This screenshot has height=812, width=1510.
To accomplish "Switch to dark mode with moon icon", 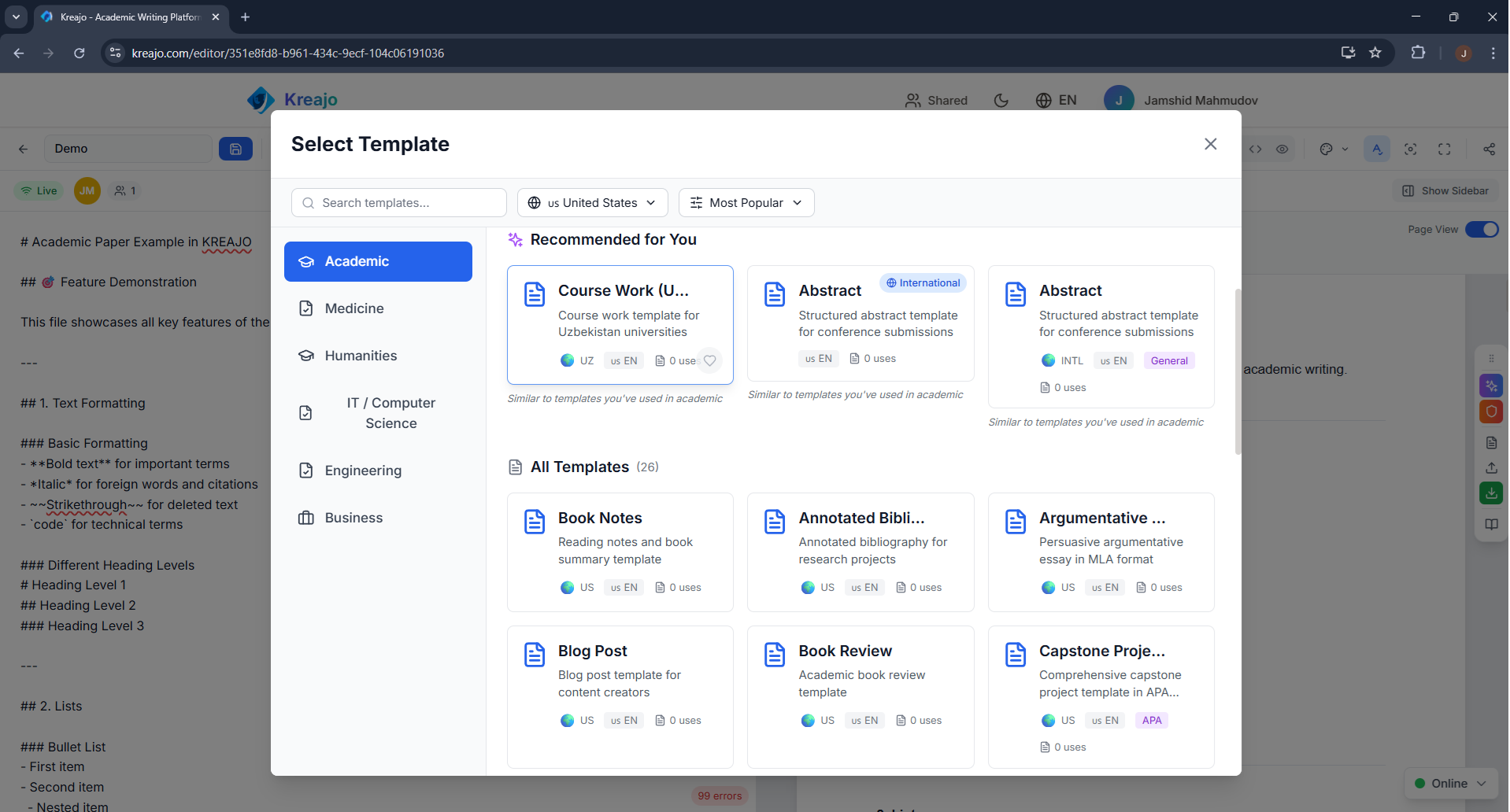I will click(1001, 100).
